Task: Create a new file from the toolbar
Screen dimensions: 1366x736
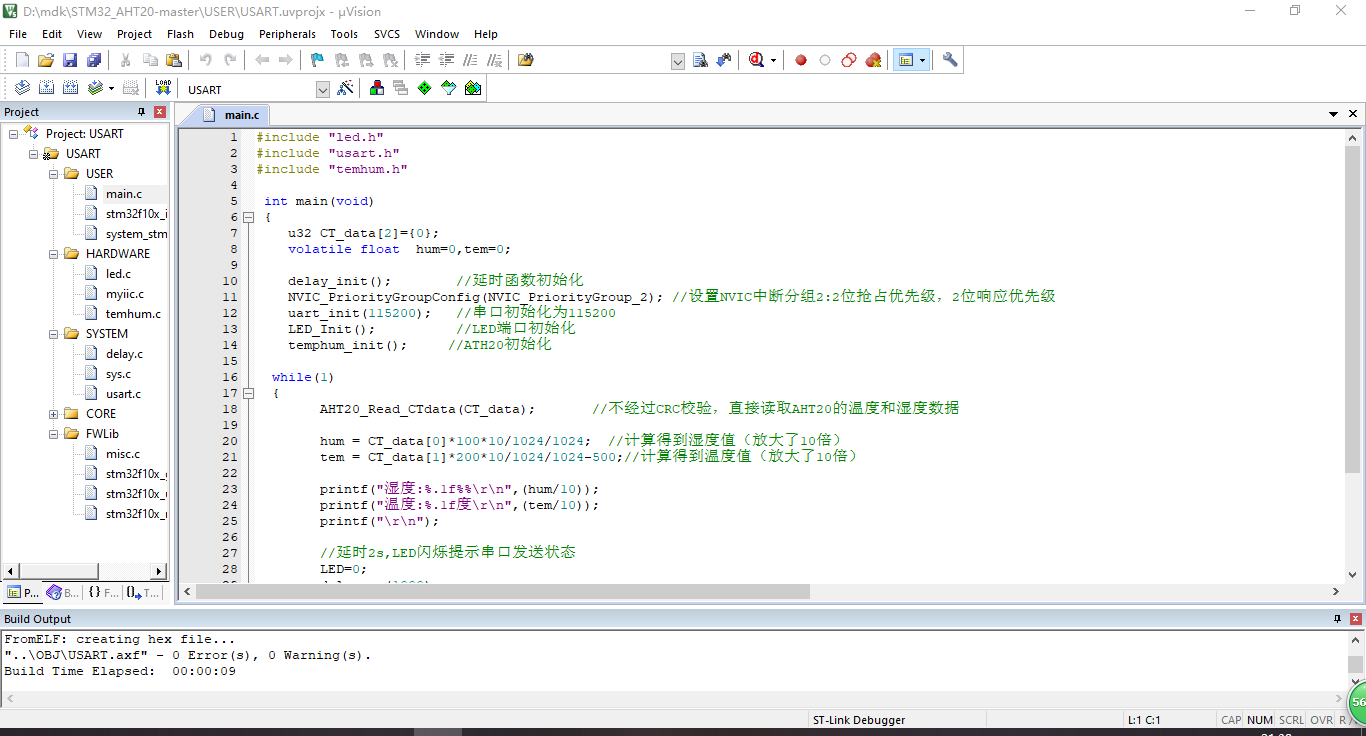Action: tap(22, 60)
